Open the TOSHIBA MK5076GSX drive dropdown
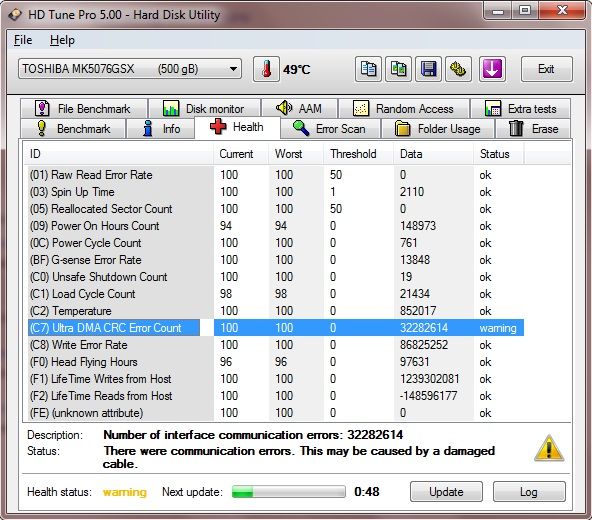This screenshot has height=520, width=592. [x=130, y=69]
